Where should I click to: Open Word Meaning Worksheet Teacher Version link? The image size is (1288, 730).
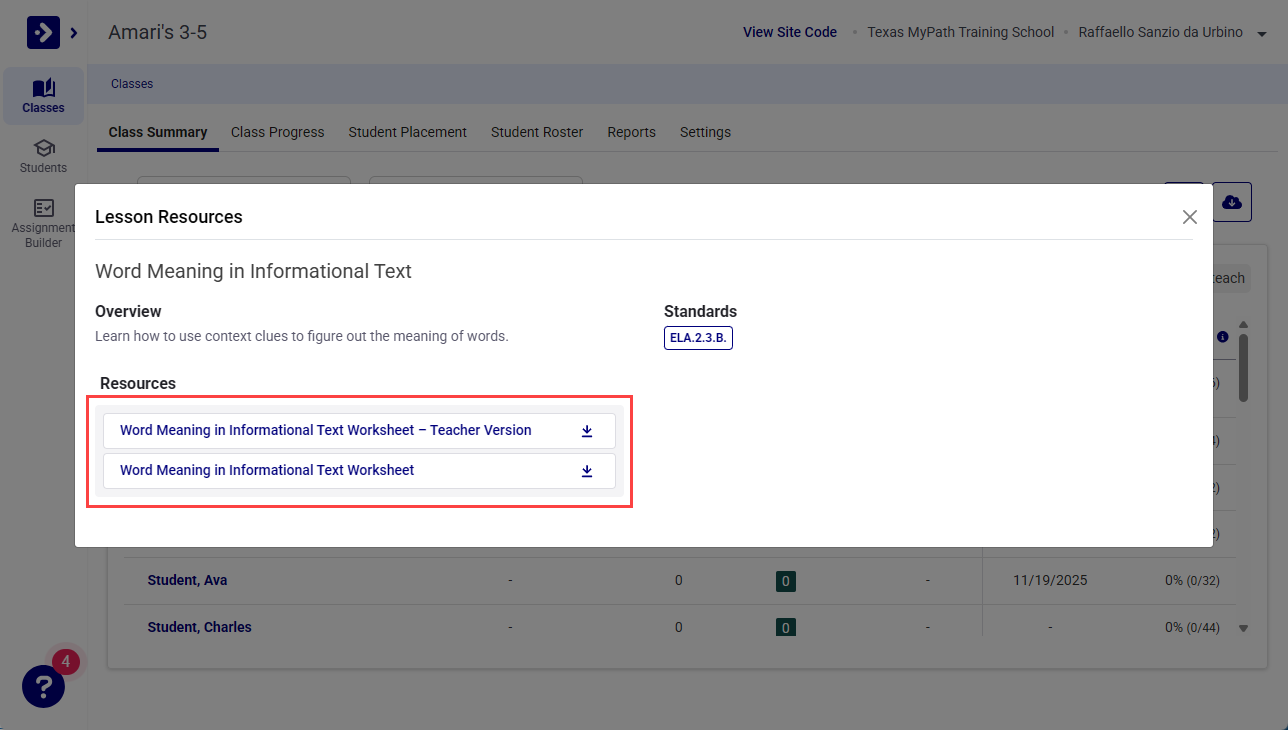click(326, 430)
